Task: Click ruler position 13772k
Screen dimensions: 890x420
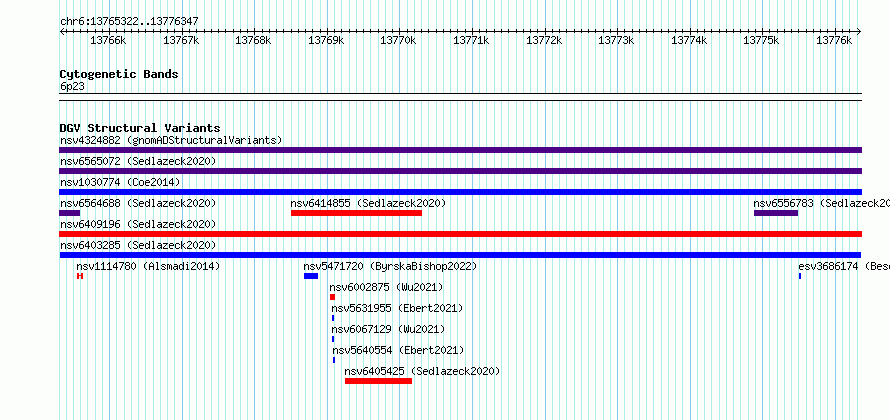Action: pos(544,40)
